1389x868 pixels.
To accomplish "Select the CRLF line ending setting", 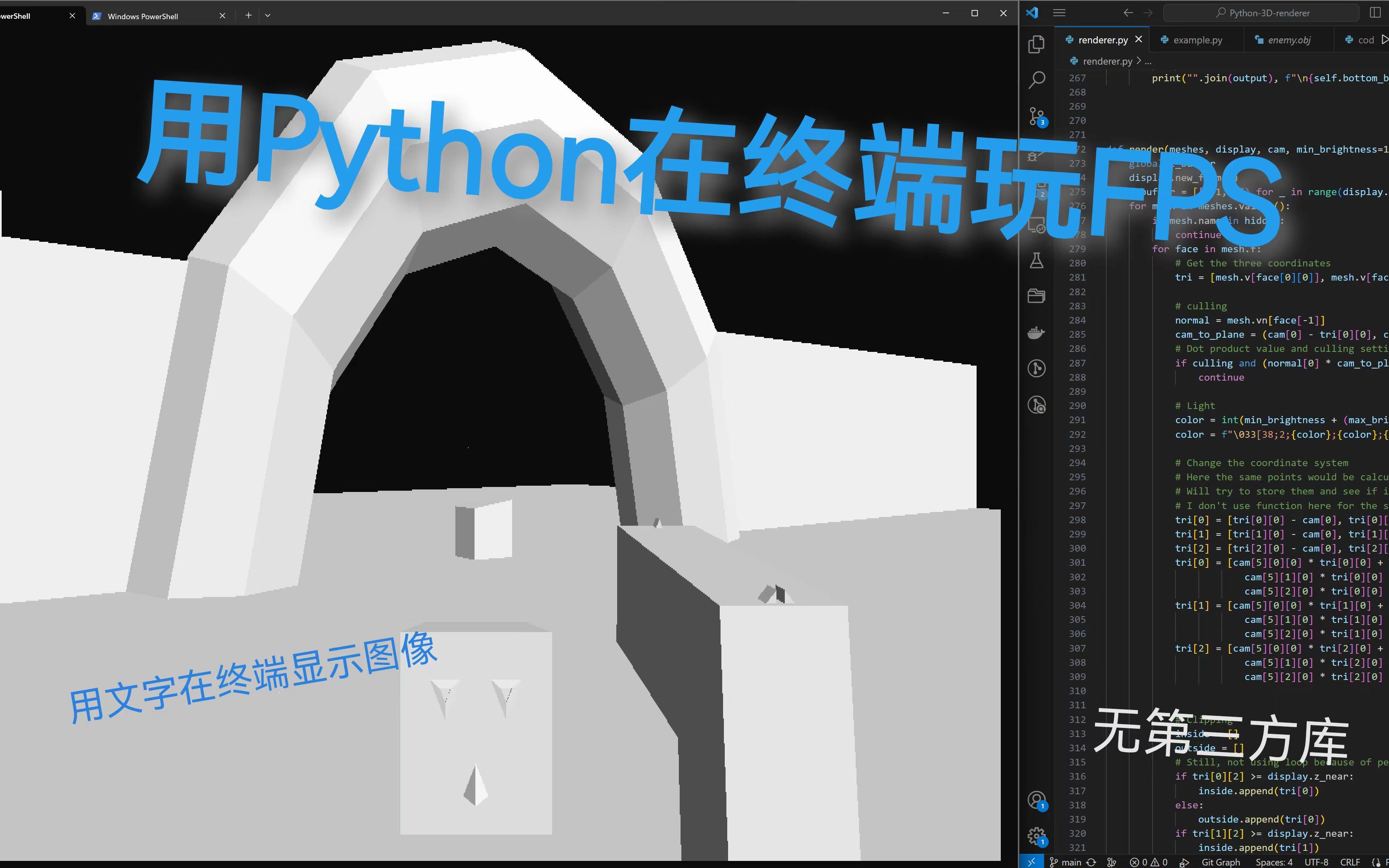I will tap(1349, 862).
